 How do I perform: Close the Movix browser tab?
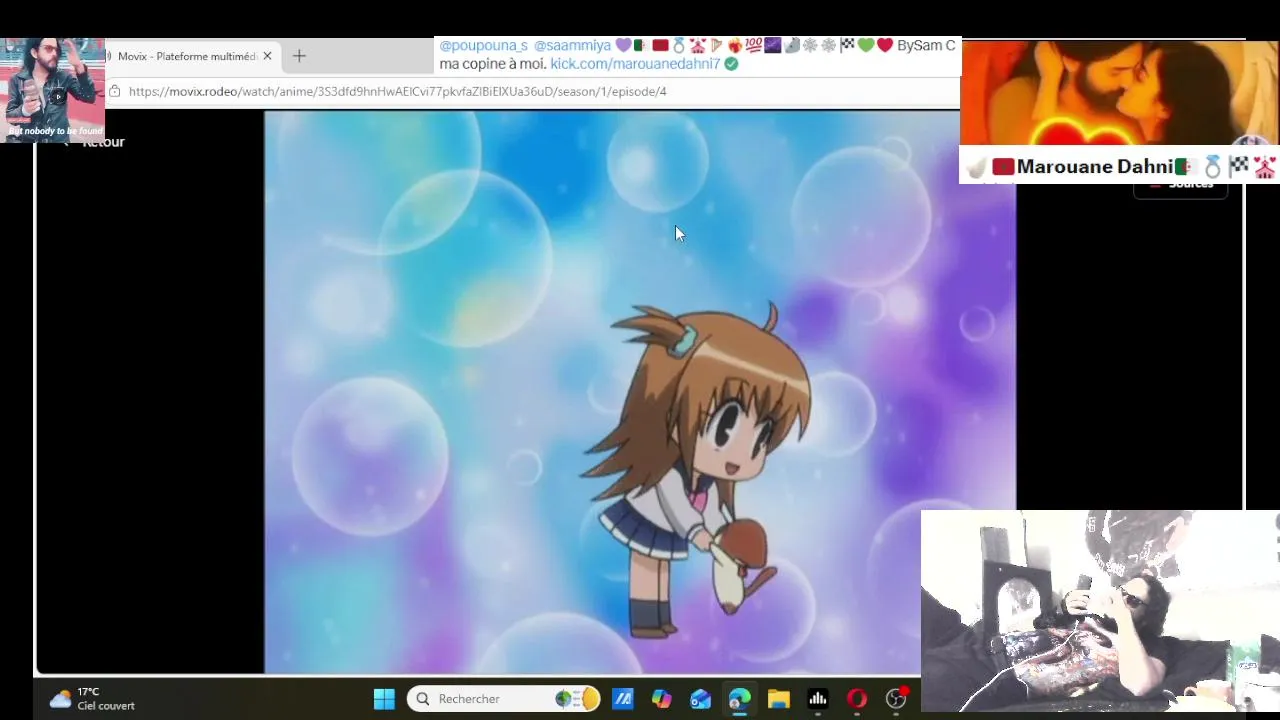tap(267, 56)
